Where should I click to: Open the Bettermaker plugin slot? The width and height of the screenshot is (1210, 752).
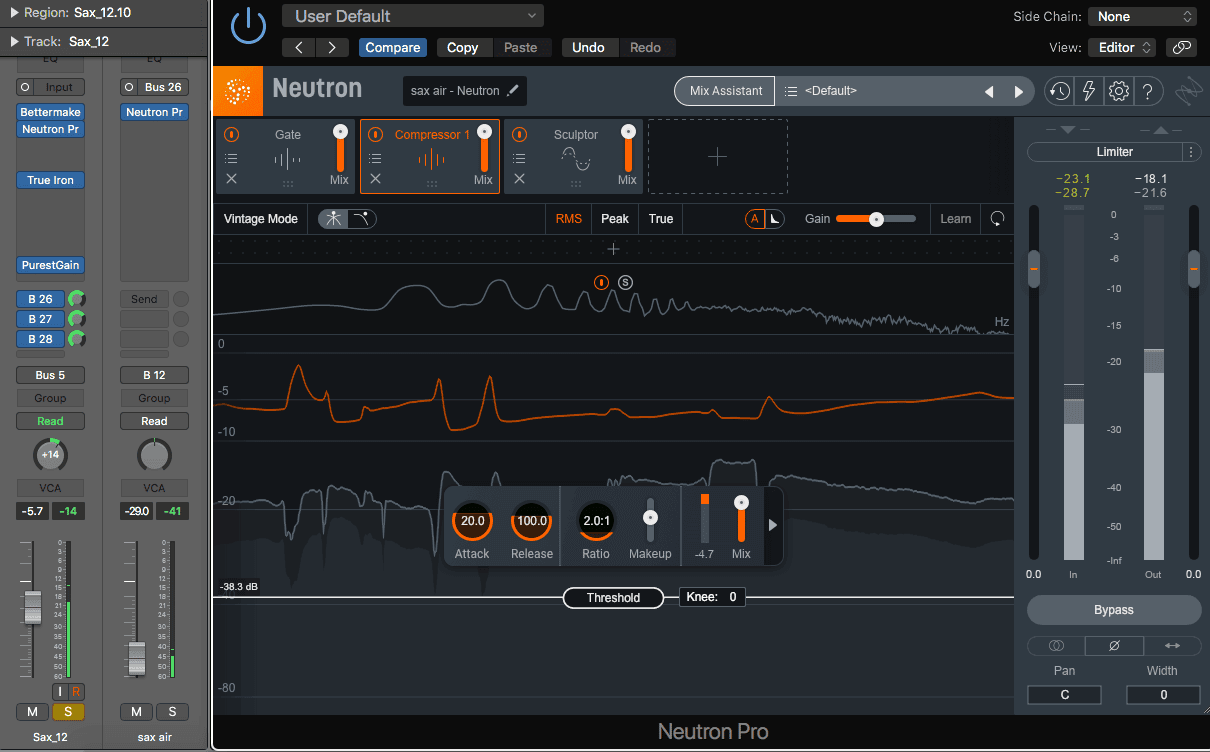(50, 112)
